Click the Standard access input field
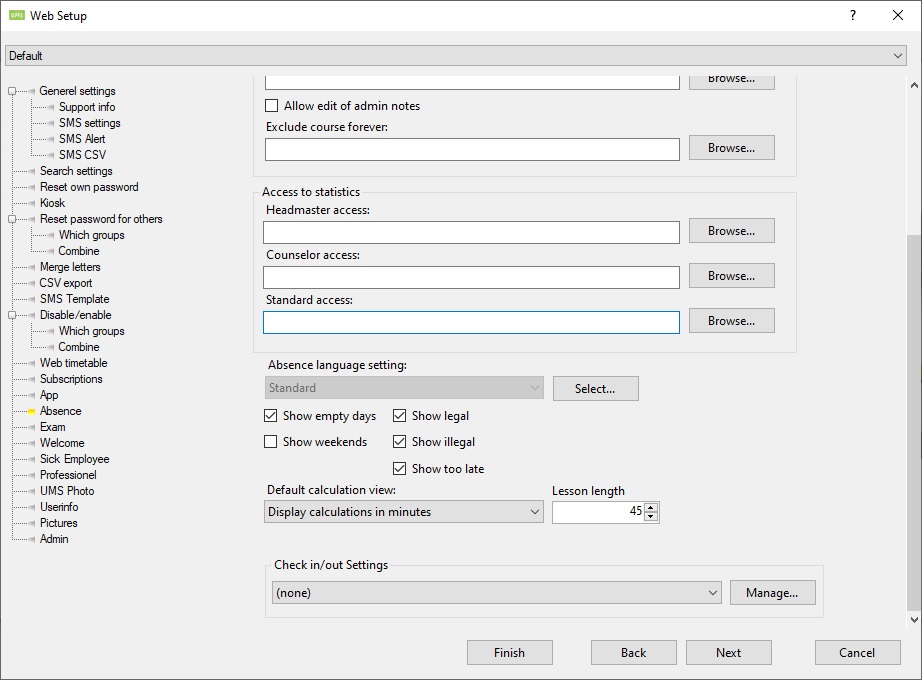 471,322
